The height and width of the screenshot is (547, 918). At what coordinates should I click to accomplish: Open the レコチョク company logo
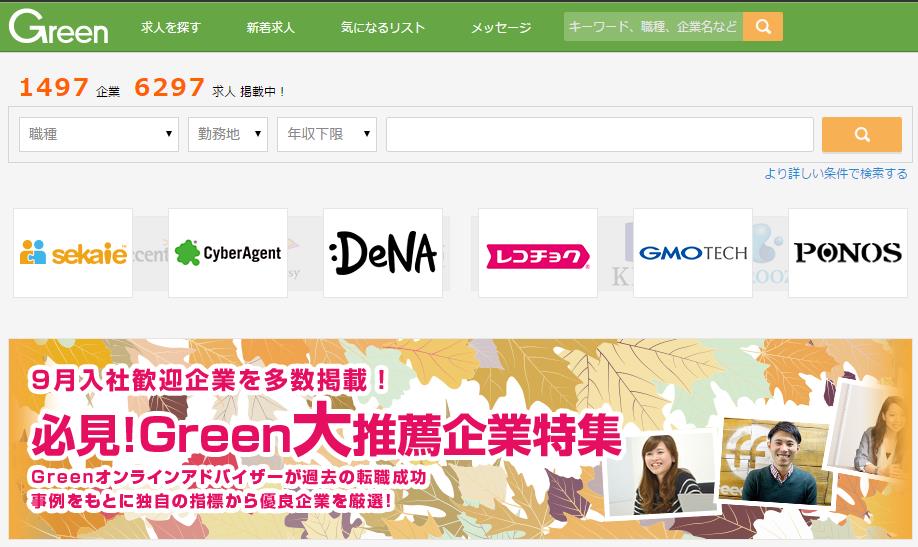538,253
